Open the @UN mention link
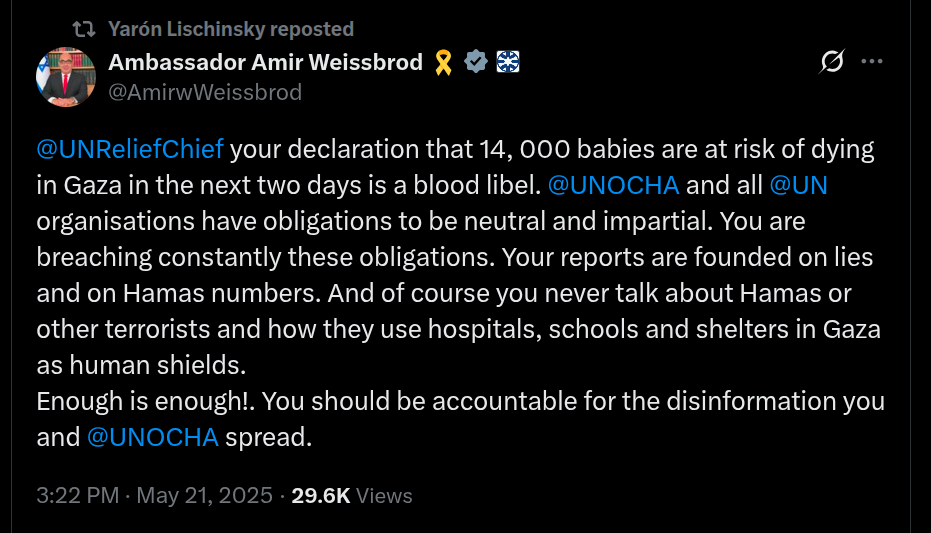Viewport: 931px width, 533px height. 798,185
